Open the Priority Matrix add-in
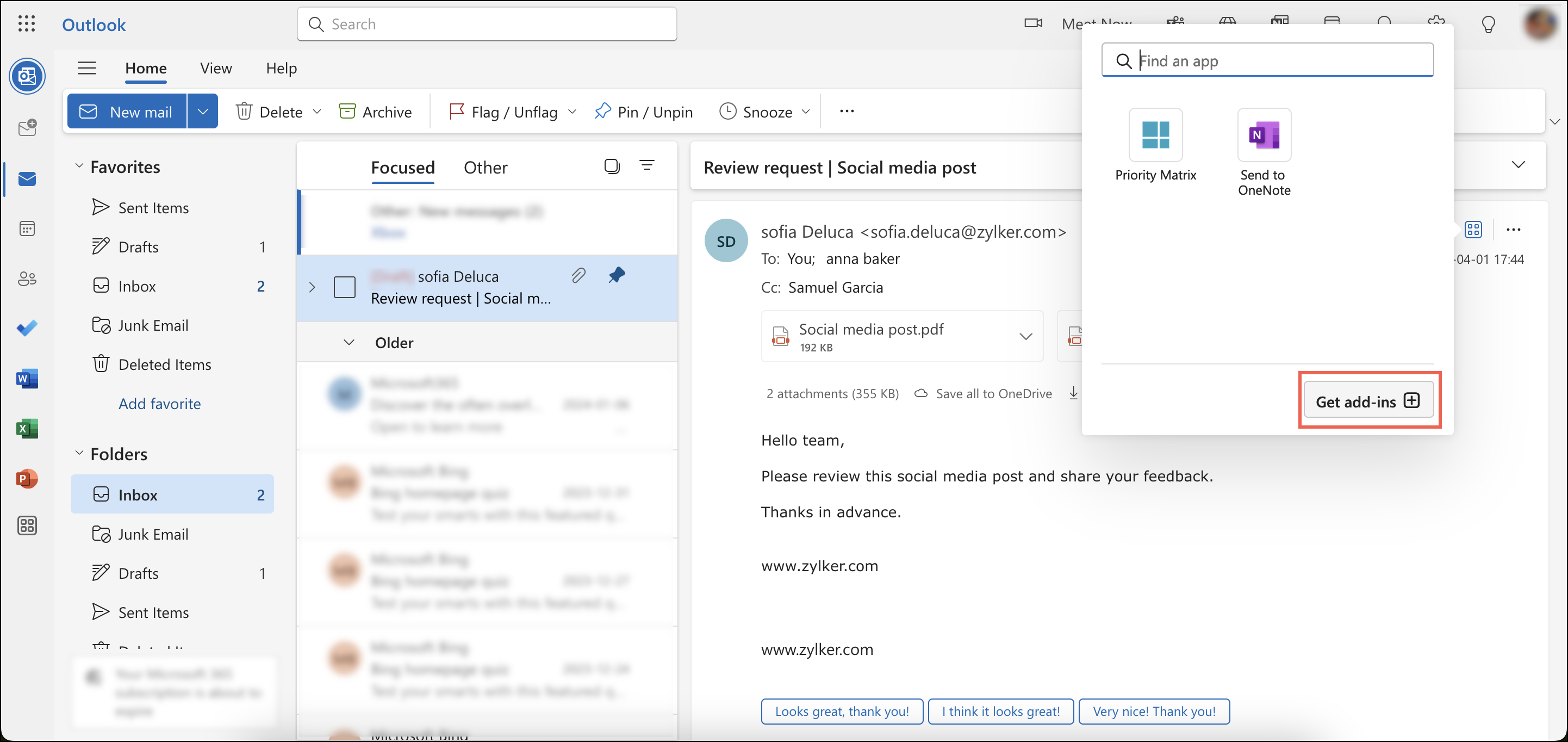This screenshot has width=1568, height=742. (1155, 134)
